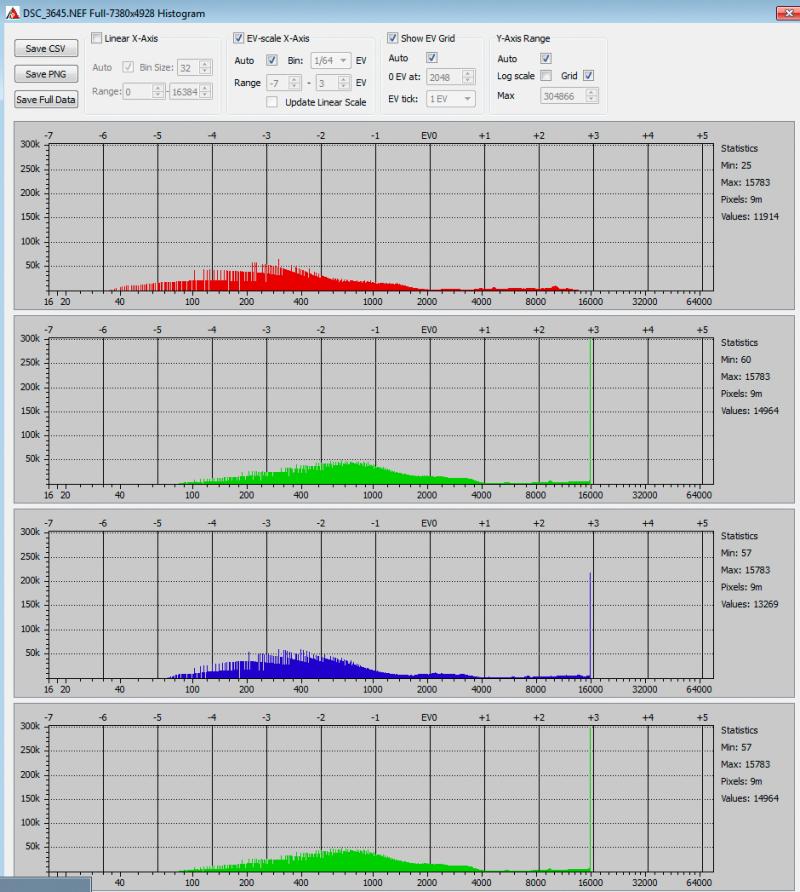
Task: Open the EV tick 1 EV dropdown
Action: point(451,99)
